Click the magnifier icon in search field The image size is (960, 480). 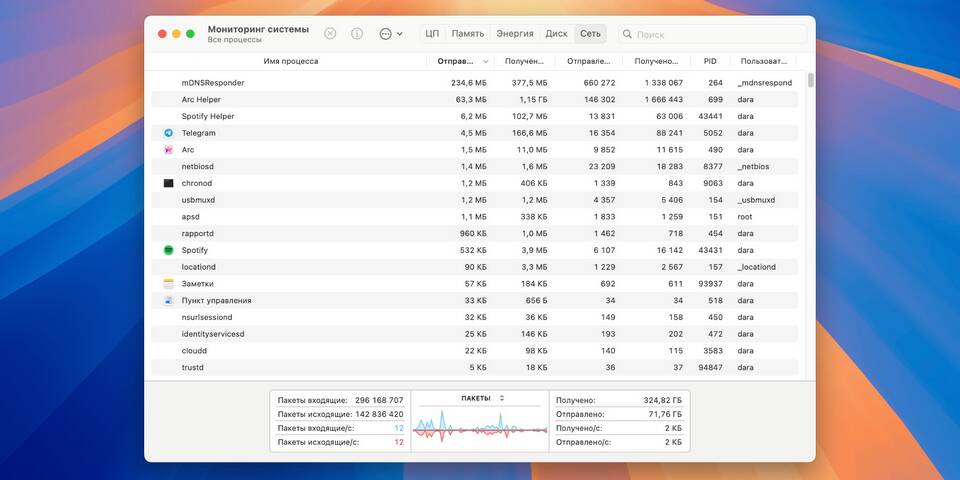pos(627,34)
